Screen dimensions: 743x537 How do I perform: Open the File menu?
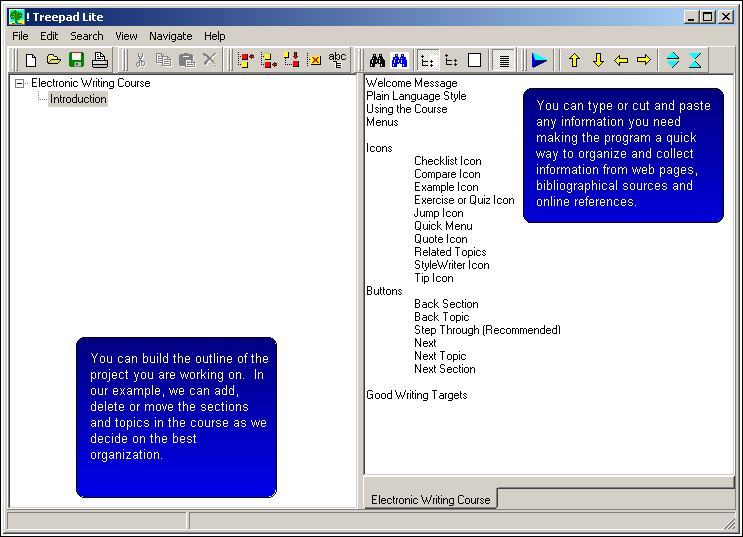point(20,36)
